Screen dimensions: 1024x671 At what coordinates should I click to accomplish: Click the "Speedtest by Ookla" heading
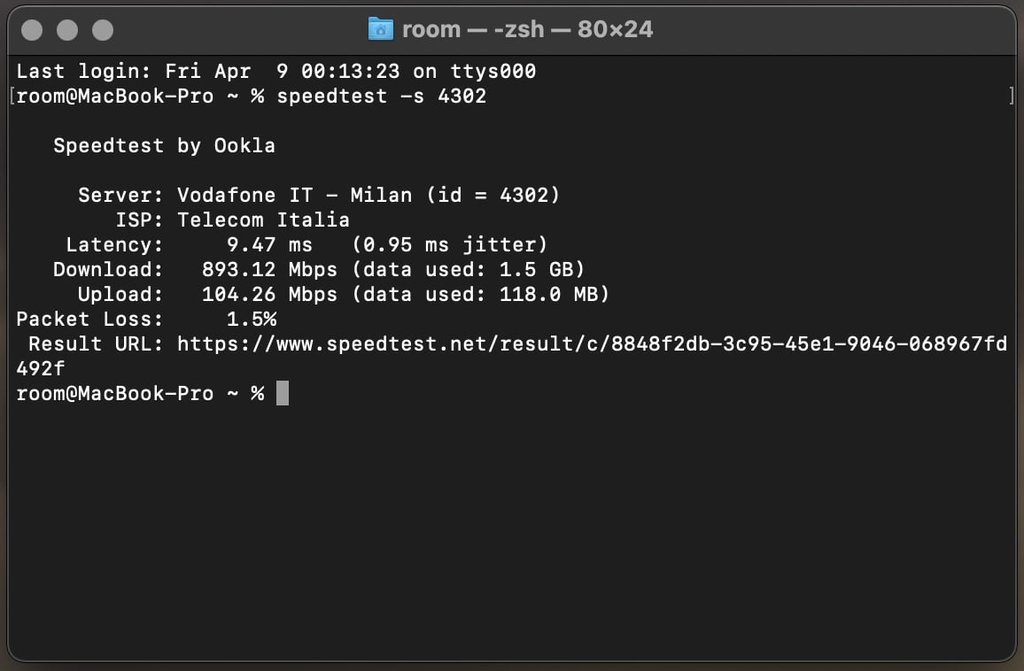(x=165, y=146)
